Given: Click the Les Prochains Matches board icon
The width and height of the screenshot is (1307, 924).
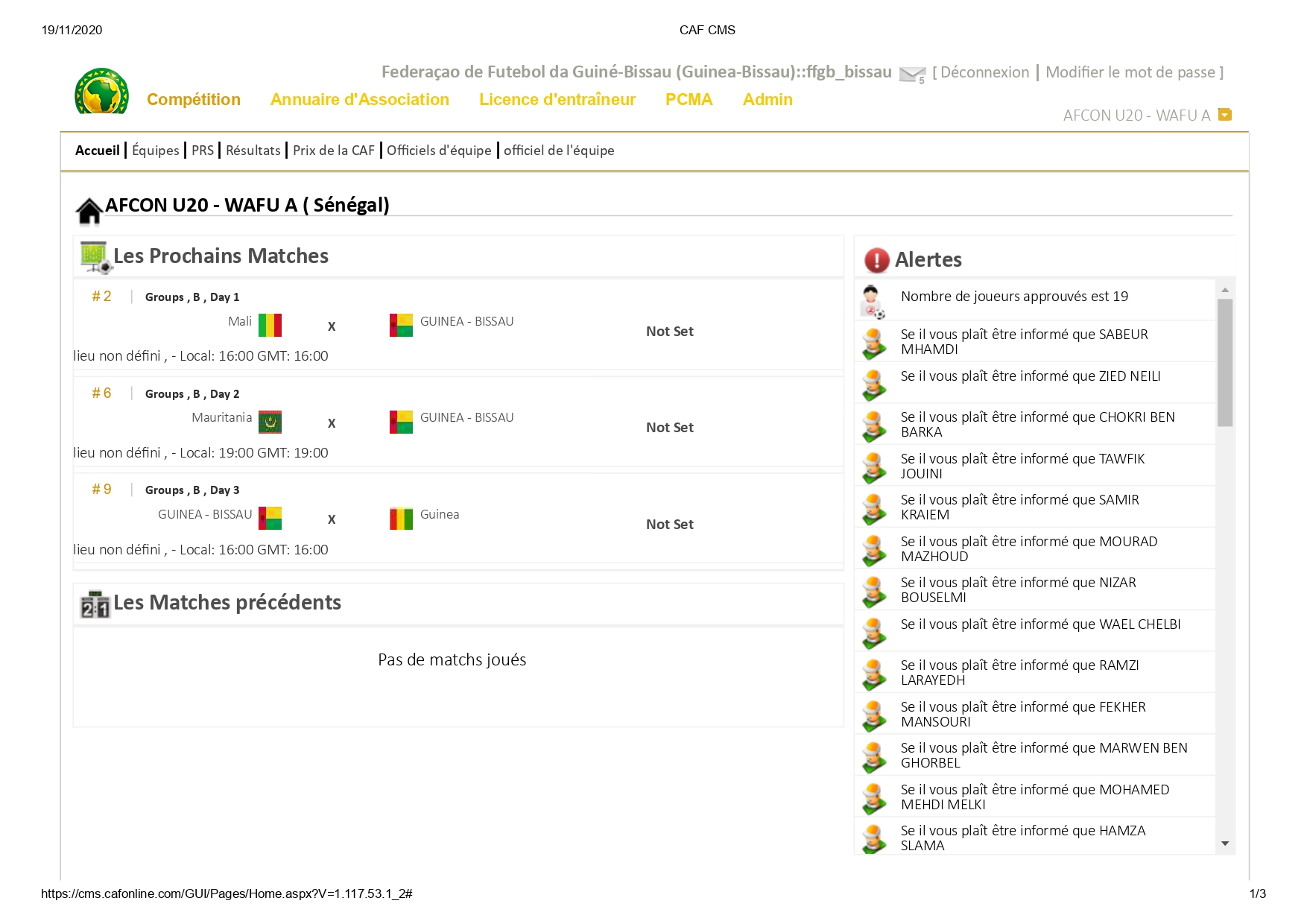Looking at the screenshot, I should pos(95,257).
